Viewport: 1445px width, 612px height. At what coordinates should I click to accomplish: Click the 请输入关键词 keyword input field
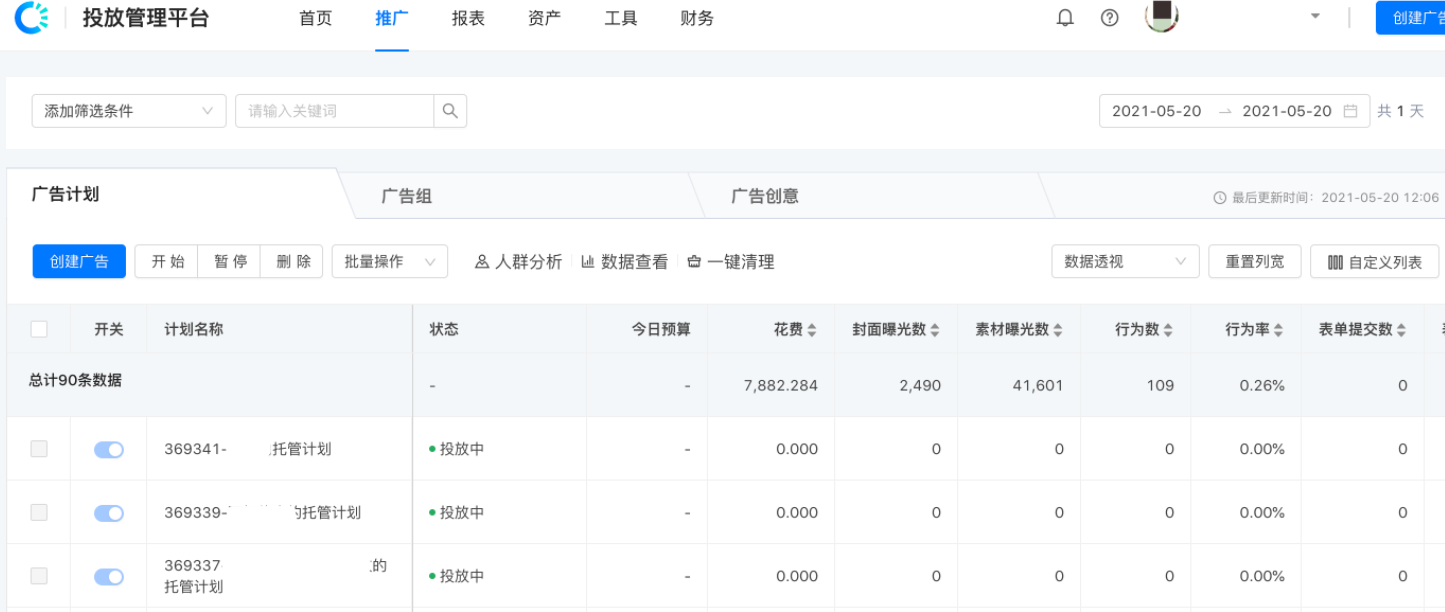coord(330,111)
